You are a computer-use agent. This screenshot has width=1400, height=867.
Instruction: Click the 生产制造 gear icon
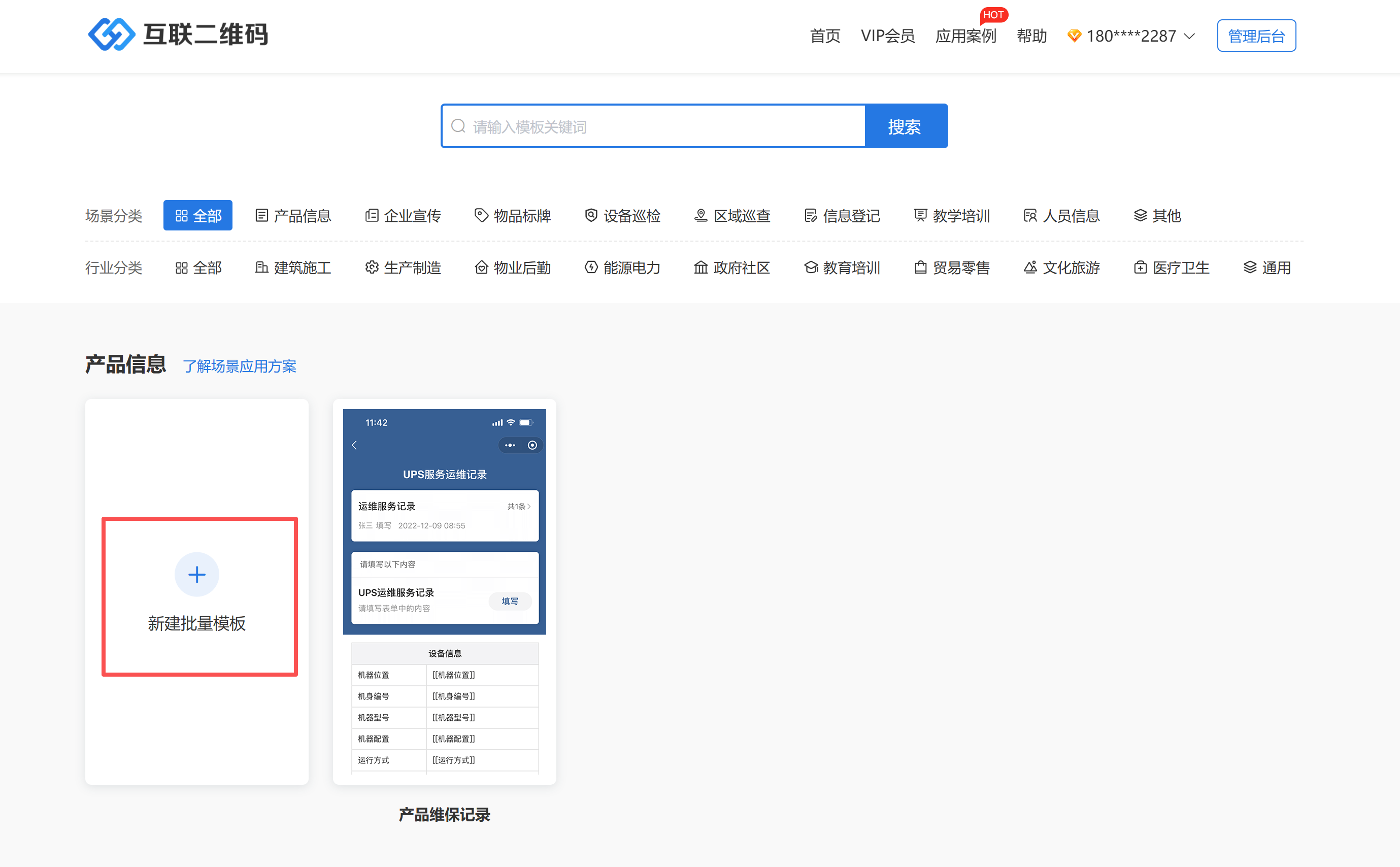tap(372, 268)
